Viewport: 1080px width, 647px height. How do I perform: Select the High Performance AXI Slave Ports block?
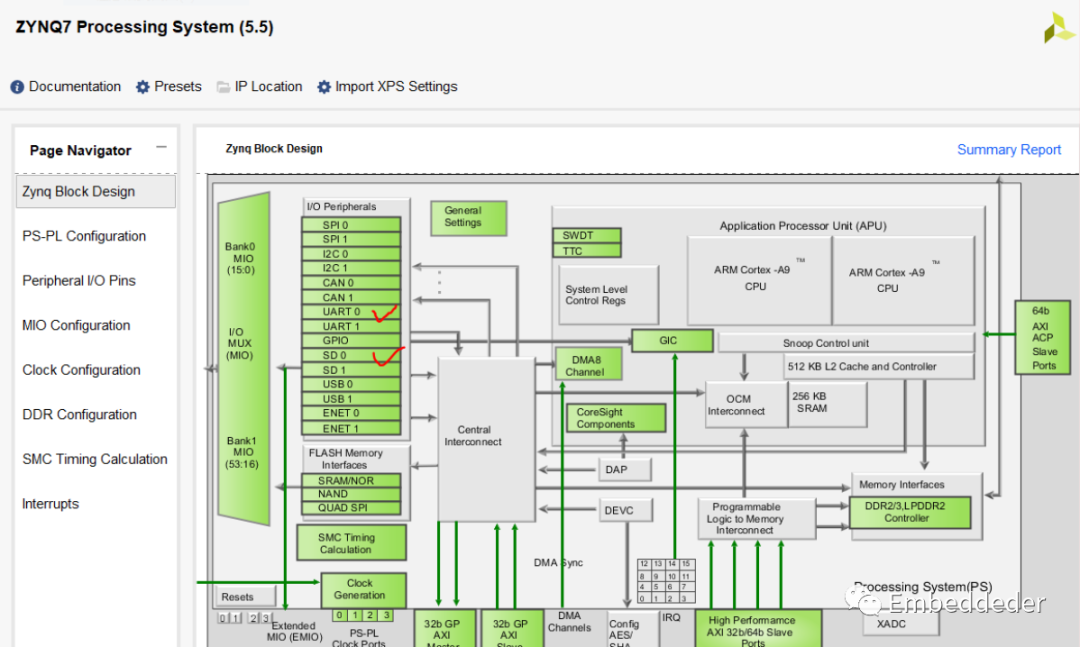[758, 628]
